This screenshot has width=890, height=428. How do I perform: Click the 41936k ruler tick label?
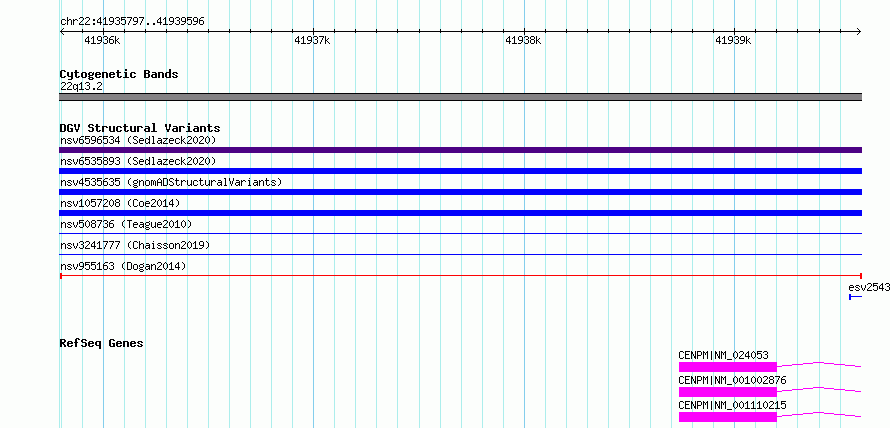(103, 40)
